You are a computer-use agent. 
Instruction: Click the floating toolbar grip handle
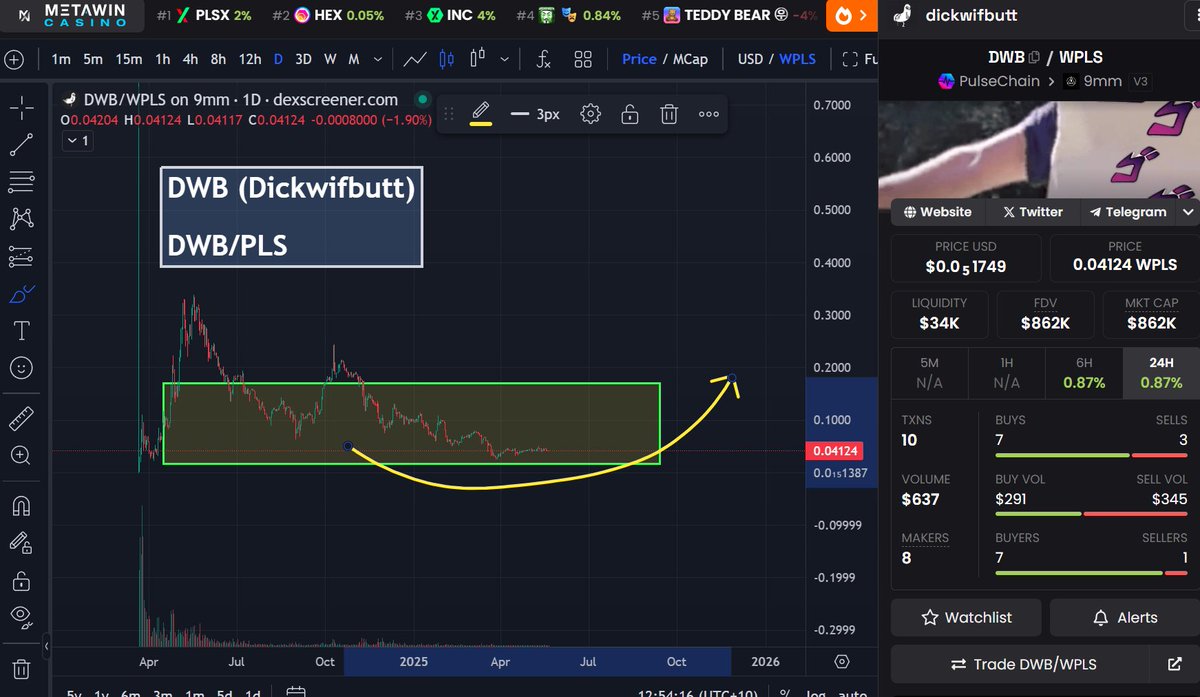tap(449, 114)
